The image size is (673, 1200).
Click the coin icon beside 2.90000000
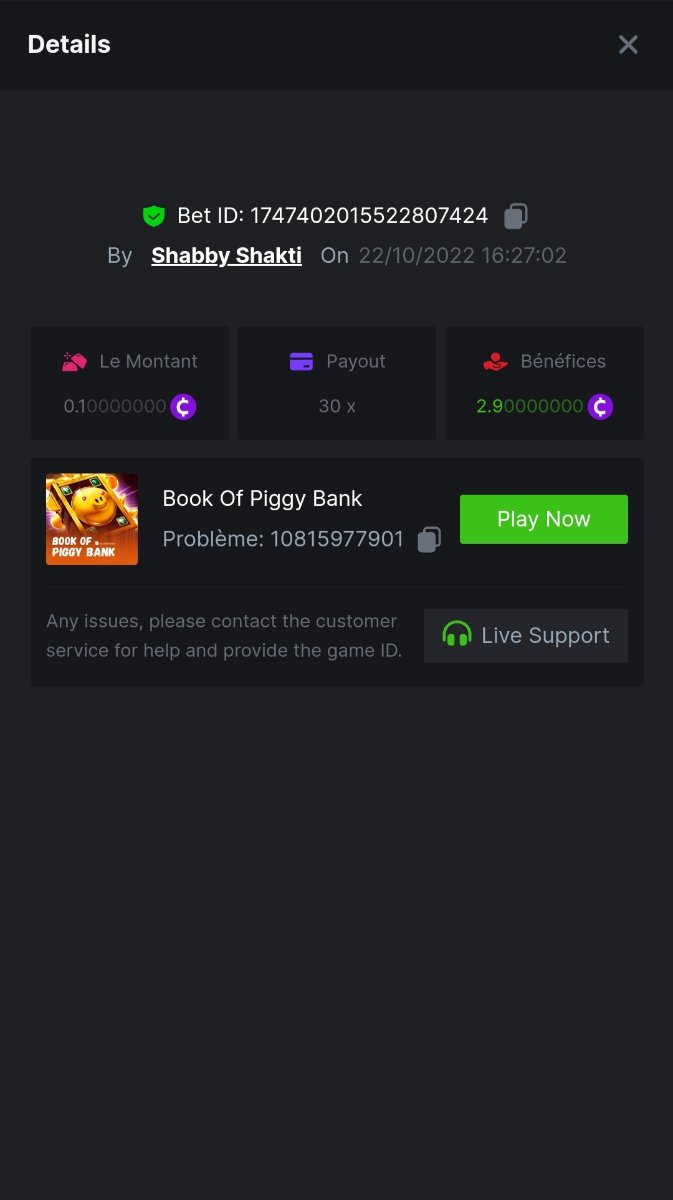click(x=600, y=407)
